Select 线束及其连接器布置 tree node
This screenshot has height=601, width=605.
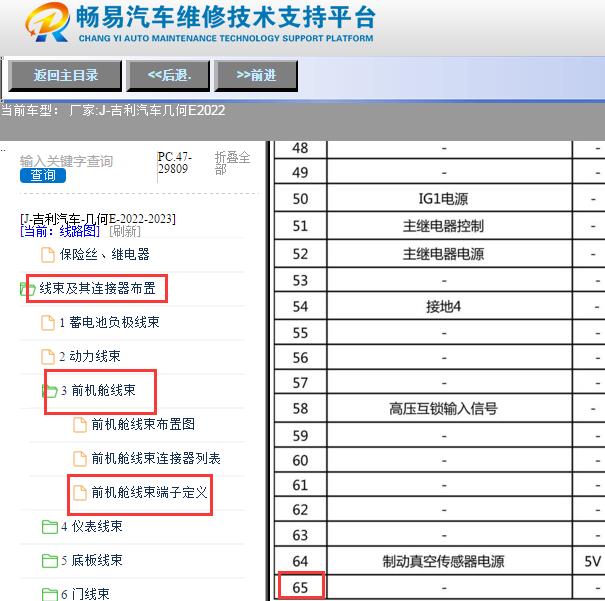point(97,288)
